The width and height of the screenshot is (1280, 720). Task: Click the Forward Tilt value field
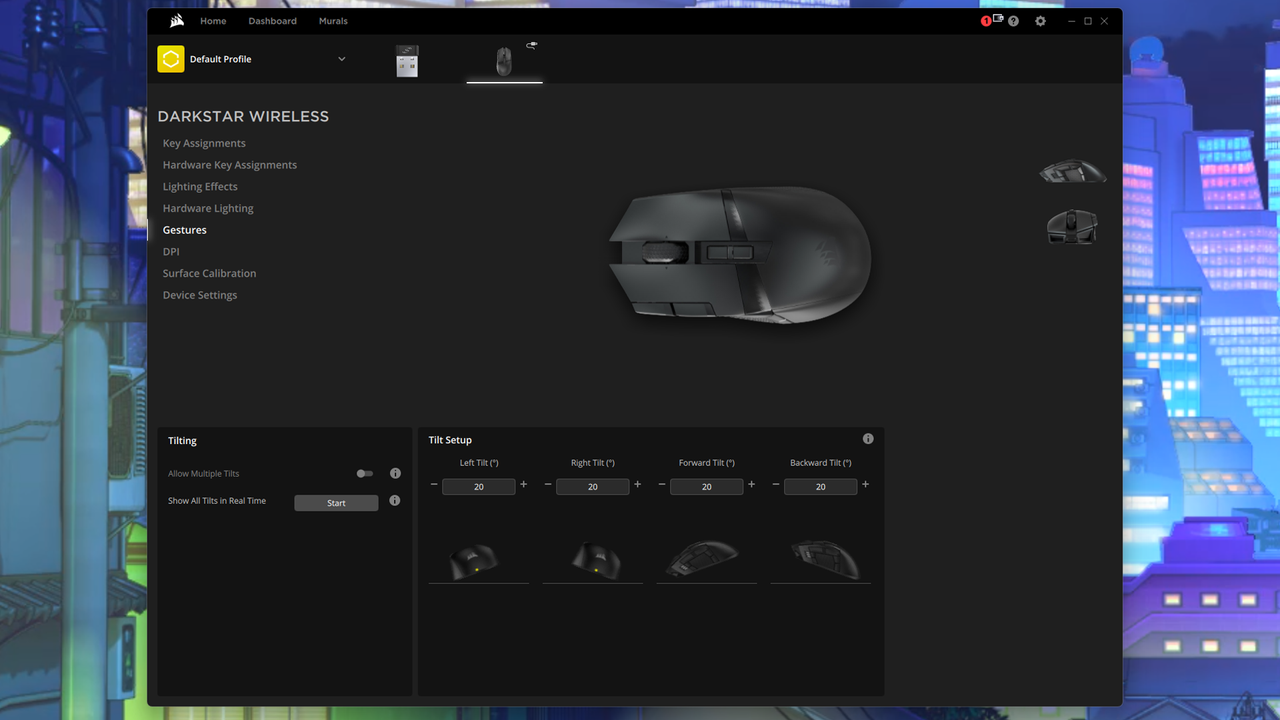coord(707,486)
